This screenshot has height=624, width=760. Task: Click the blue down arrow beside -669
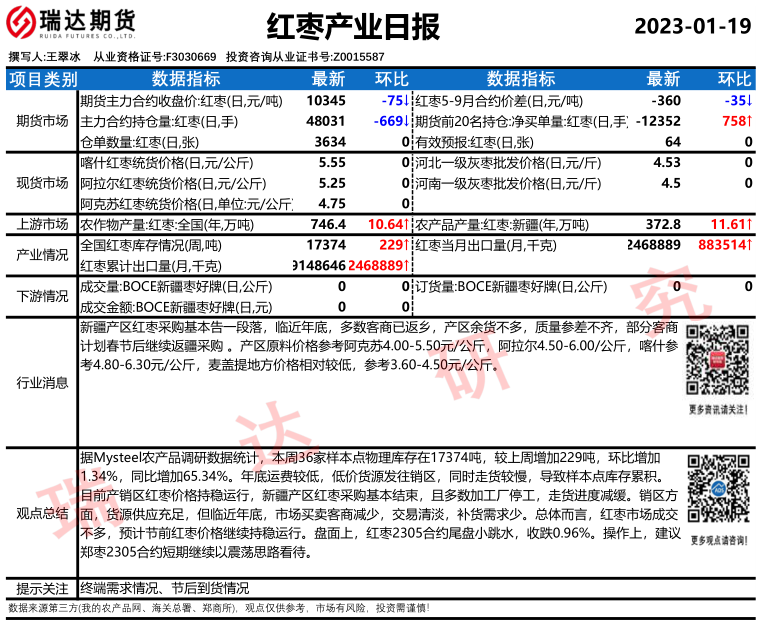(406, 121)
